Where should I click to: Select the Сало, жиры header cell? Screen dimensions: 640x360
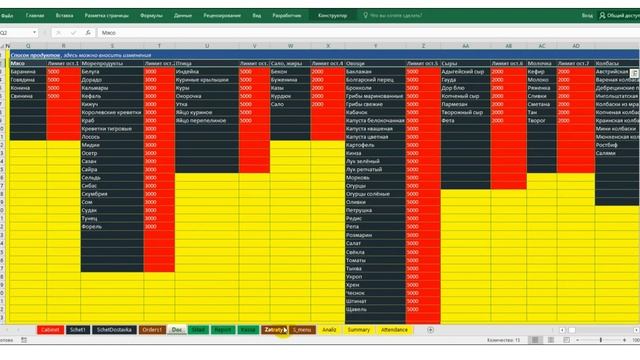pos(290,63)
